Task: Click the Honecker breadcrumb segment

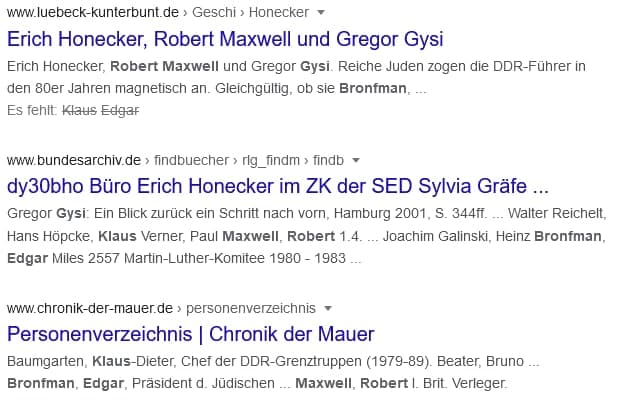Action: pos(279,12)
